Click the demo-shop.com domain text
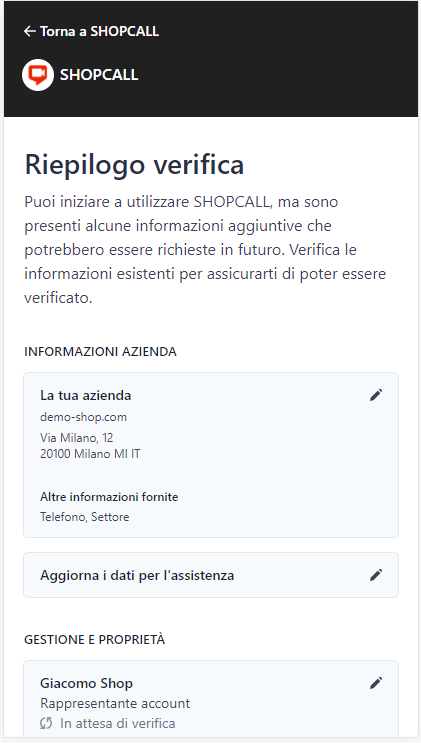 [x=83, y=417]
